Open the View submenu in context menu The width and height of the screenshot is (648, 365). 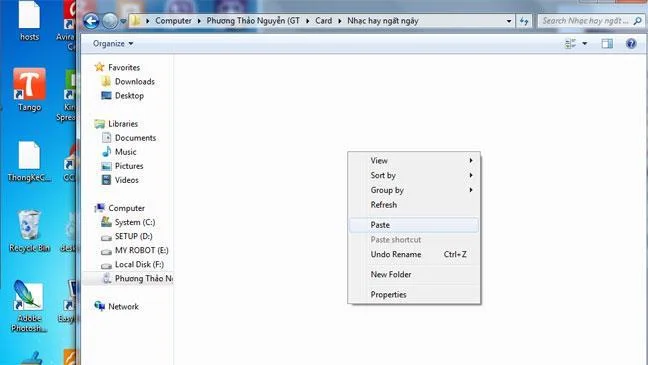414,160
